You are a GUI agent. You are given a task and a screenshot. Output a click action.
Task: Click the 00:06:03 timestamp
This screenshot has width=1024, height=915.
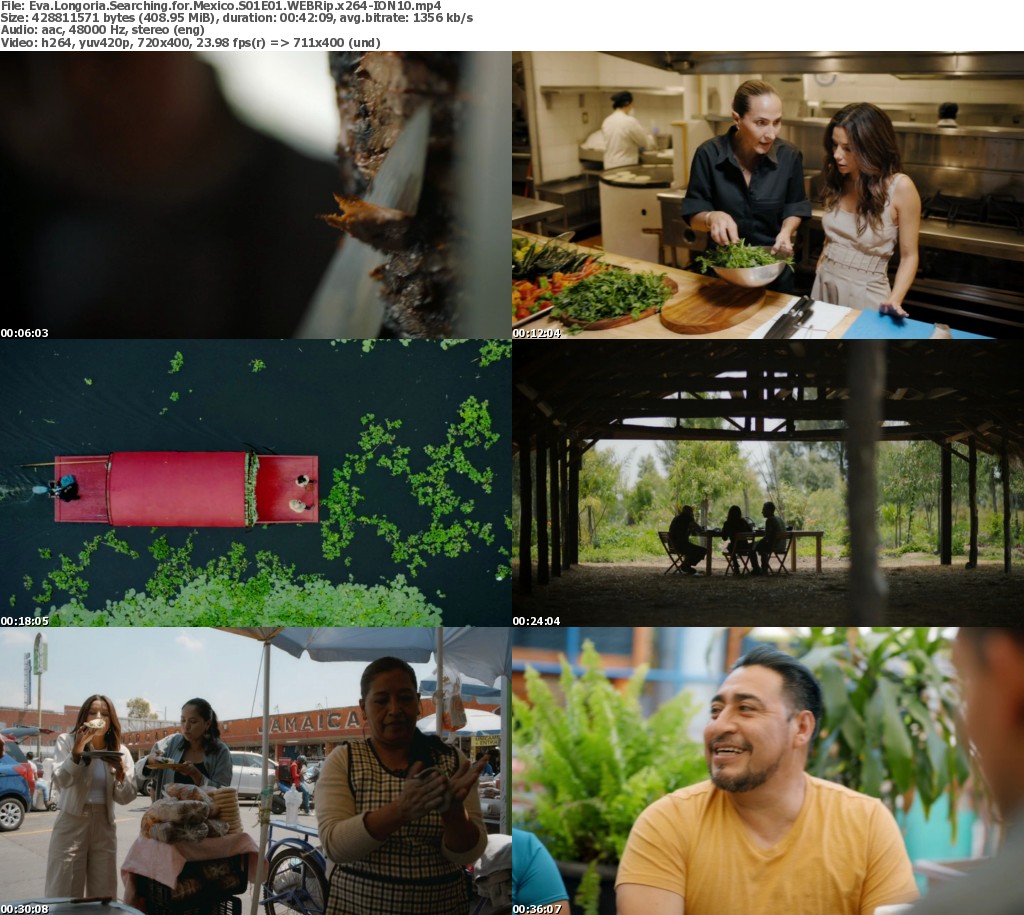25,333
